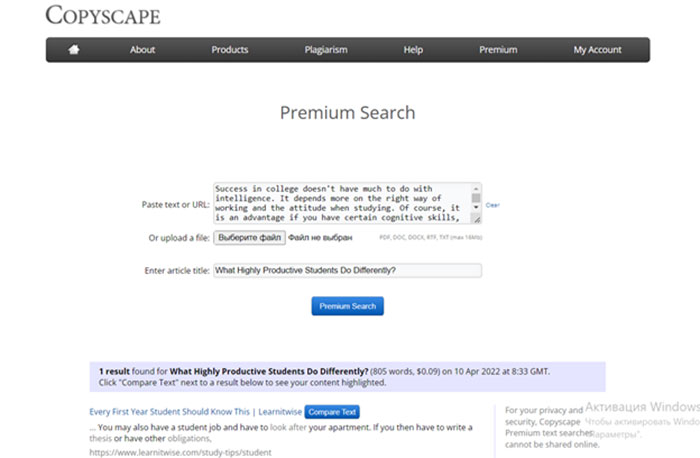700x458 pixels.
Task: Click the home icon in navigation bar
Action: coord(74,50)
